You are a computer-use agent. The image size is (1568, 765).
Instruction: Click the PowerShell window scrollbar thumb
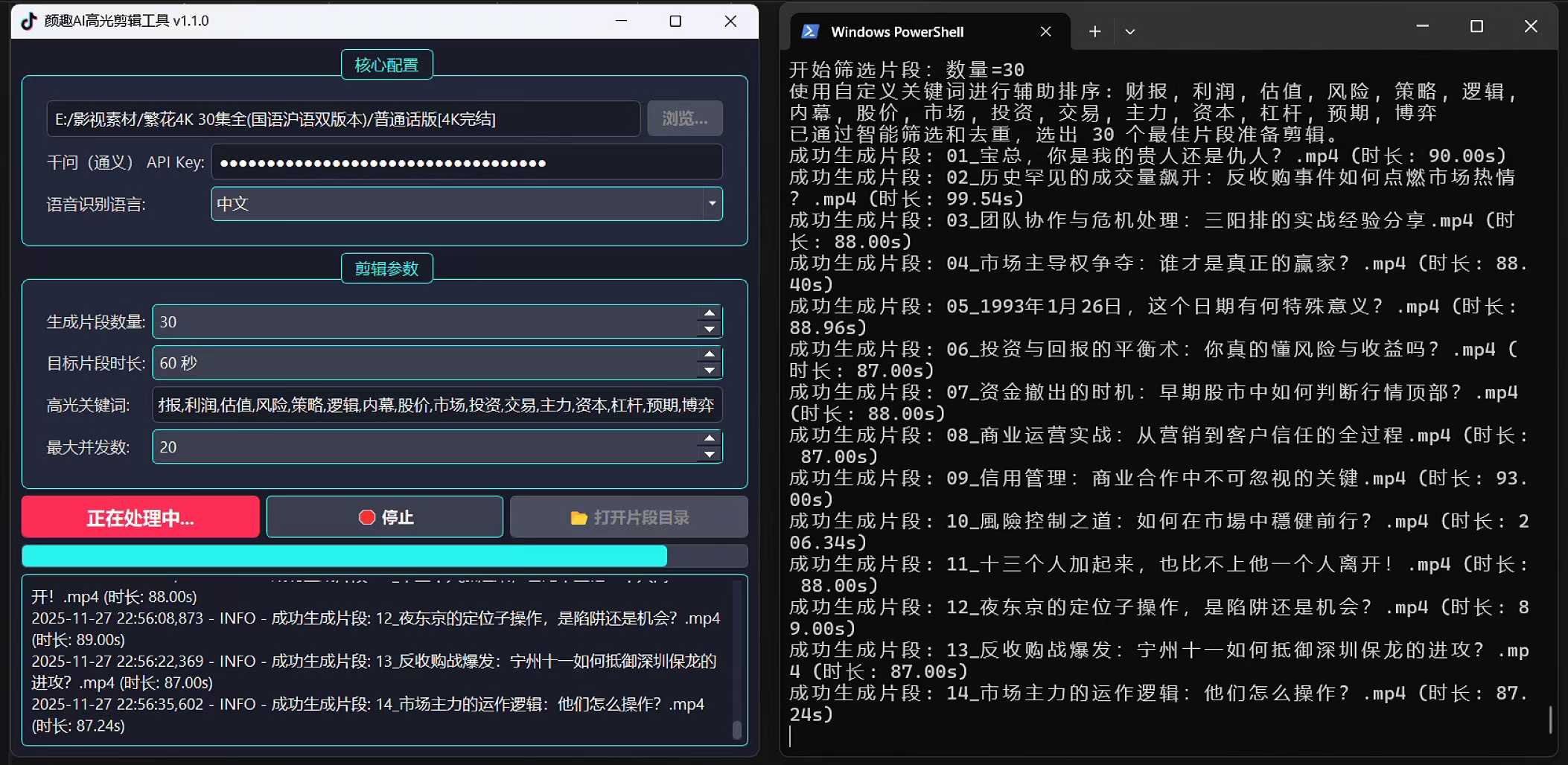coord(1550,720)
